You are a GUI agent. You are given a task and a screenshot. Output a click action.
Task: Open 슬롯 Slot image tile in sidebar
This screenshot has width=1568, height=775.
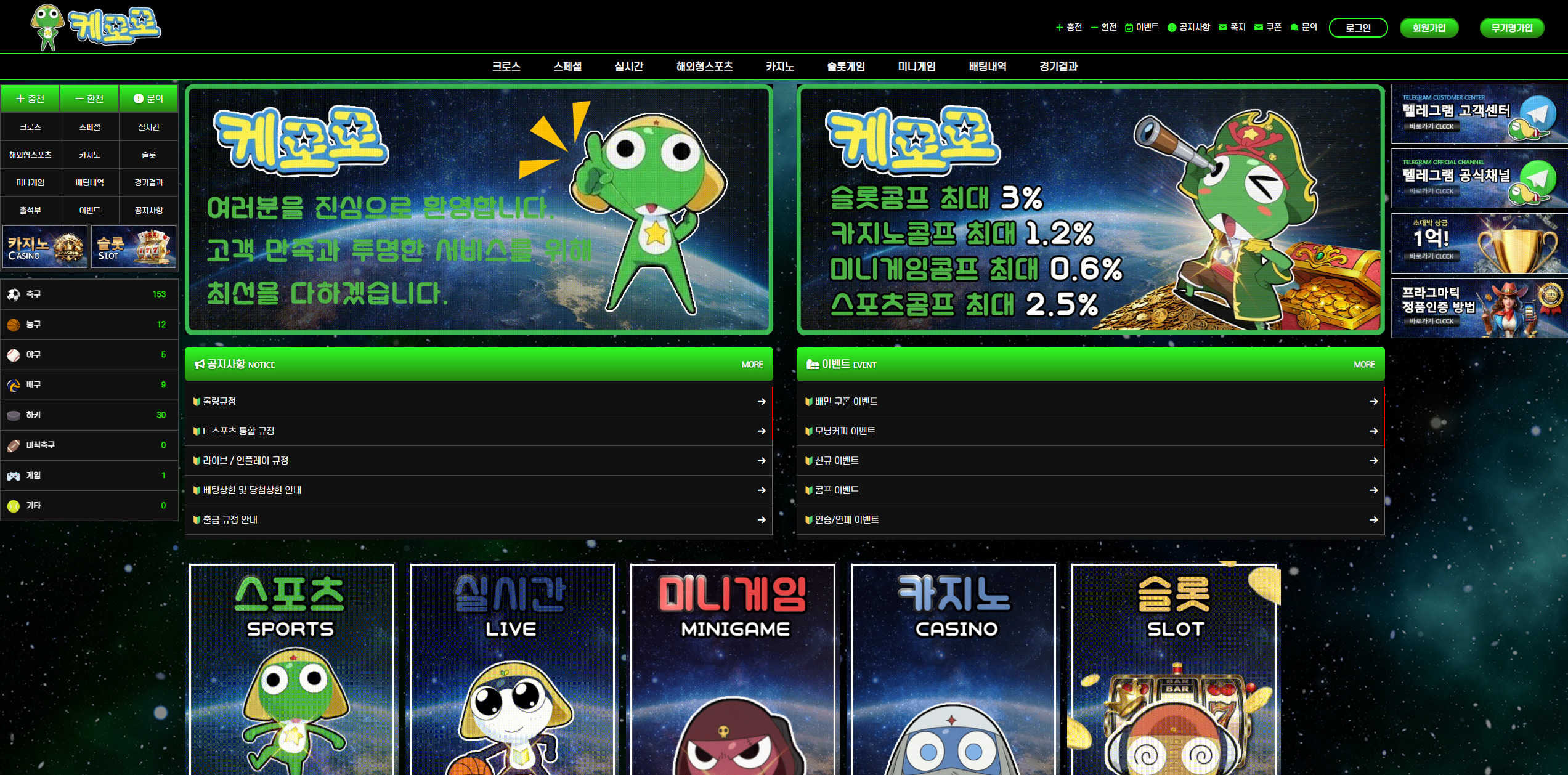[134, 246]
